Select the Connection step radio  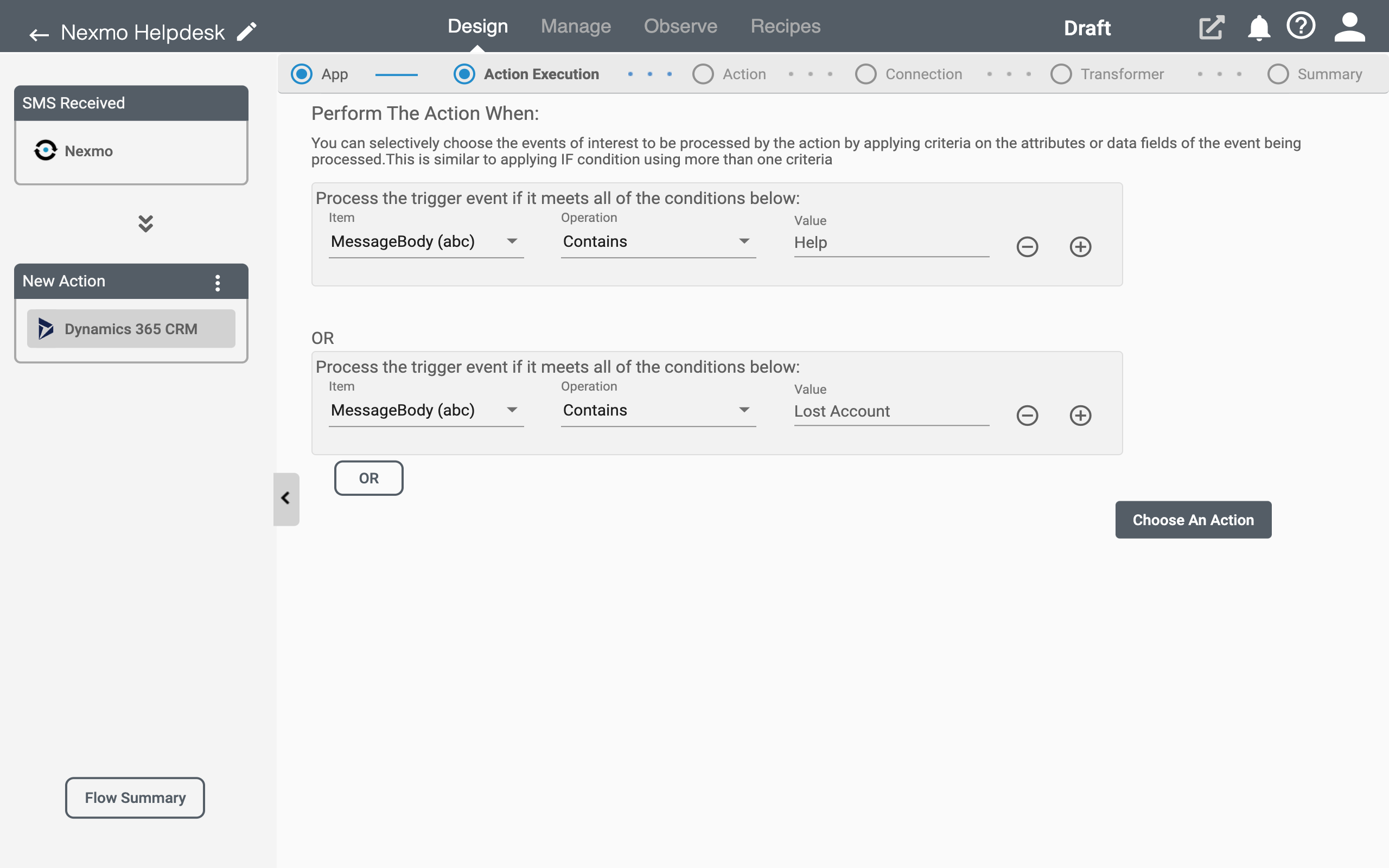(x=865, y=74)
